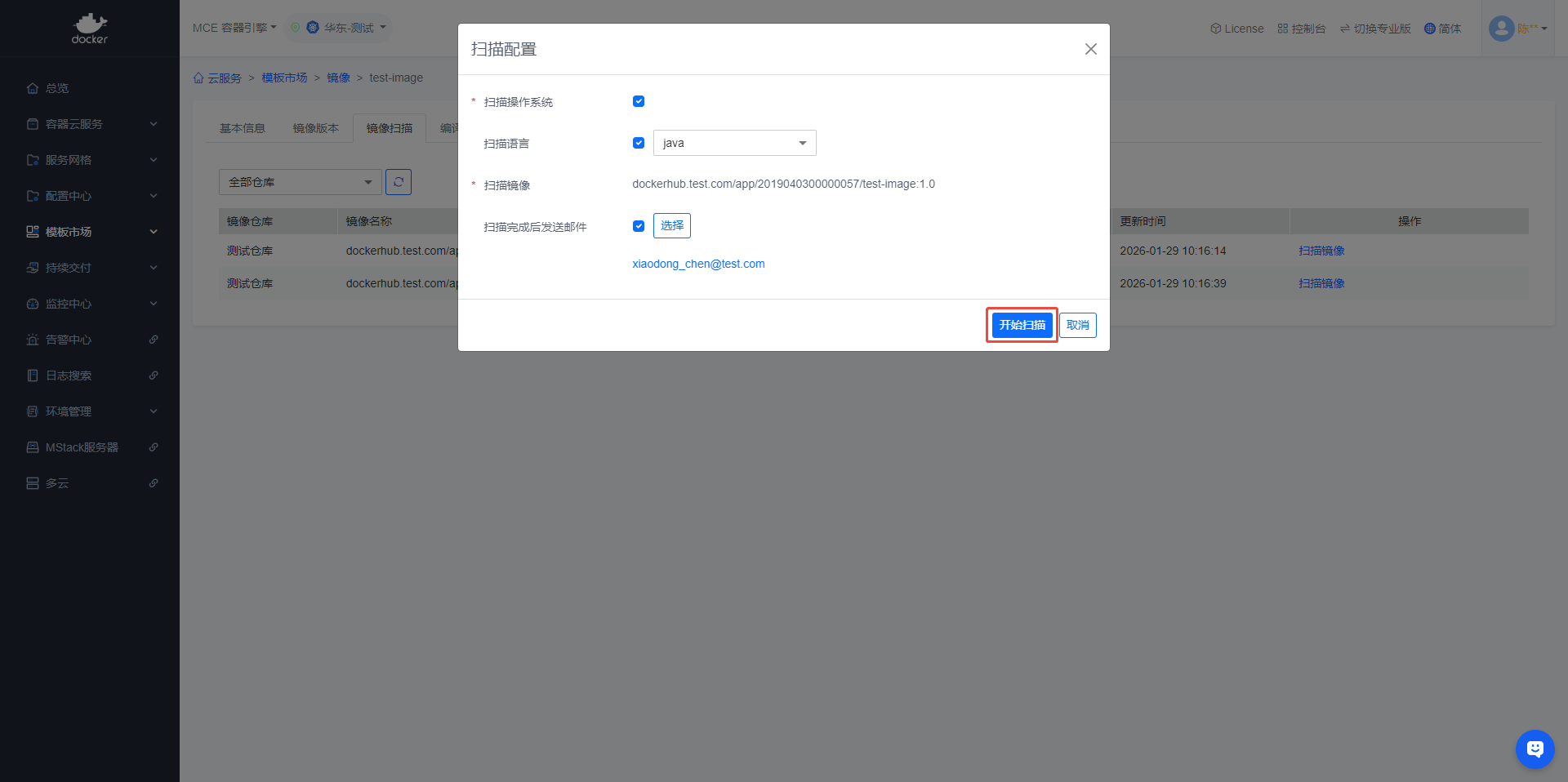Screen dimensions: 1568x782
Task: Click the 总览 home icon in sidebar
Action: point(33,88)
